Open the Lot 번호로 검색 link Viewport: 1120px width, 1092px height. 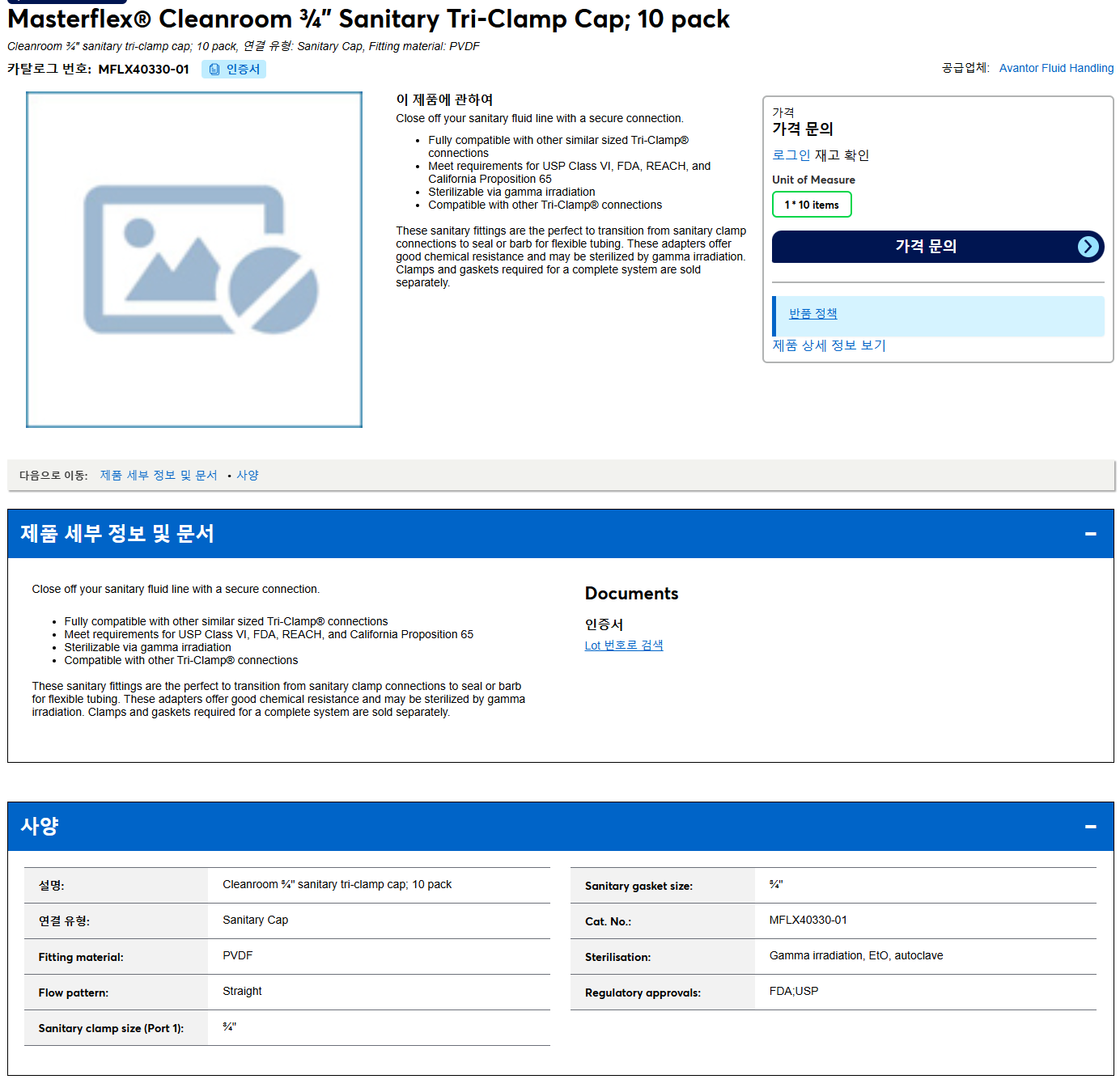pyautogui.click(x=624, y=645)
